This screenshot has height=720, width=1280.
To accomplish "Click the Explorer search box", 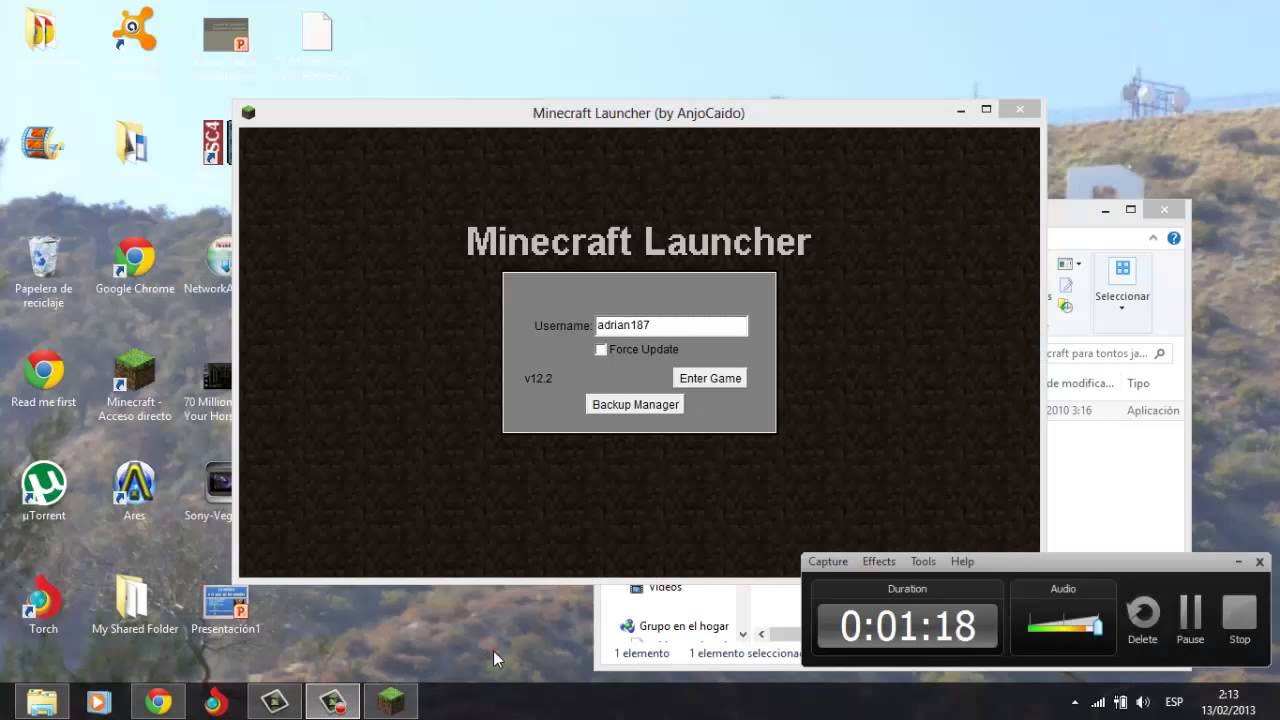I will click(1108, 353).
